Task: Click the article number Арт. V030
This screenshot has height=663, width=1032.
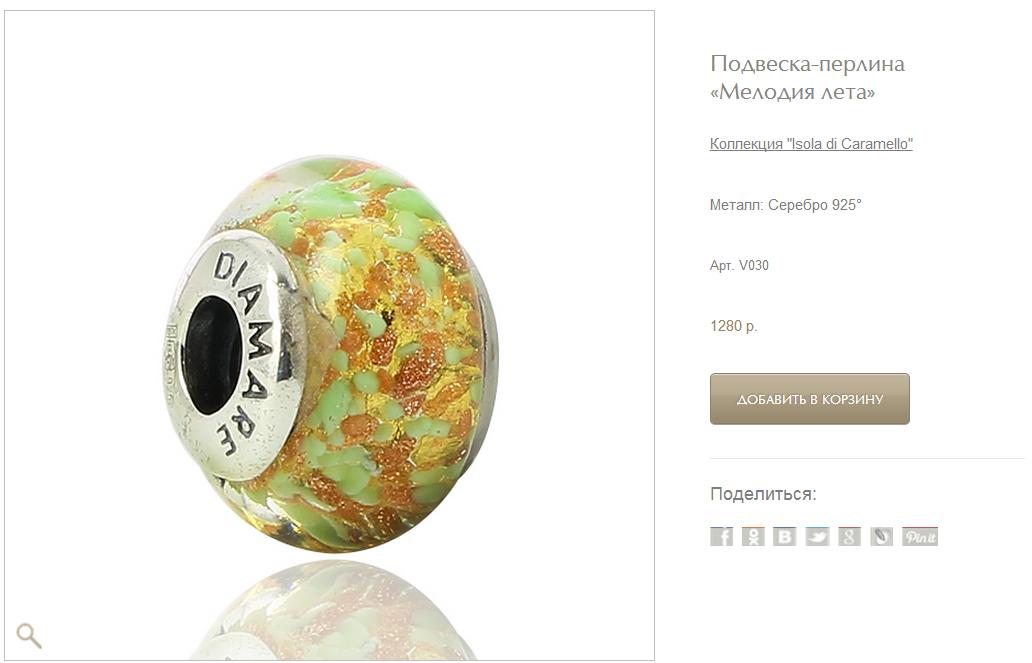Action: (739, 265)
